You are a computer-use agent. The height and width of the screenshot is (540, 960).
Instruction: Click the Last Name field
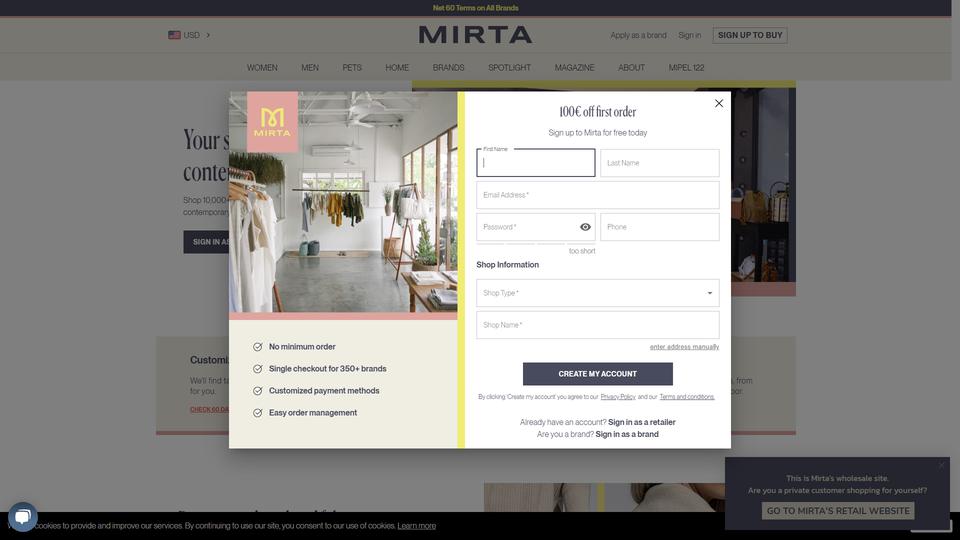pos(659,163)
